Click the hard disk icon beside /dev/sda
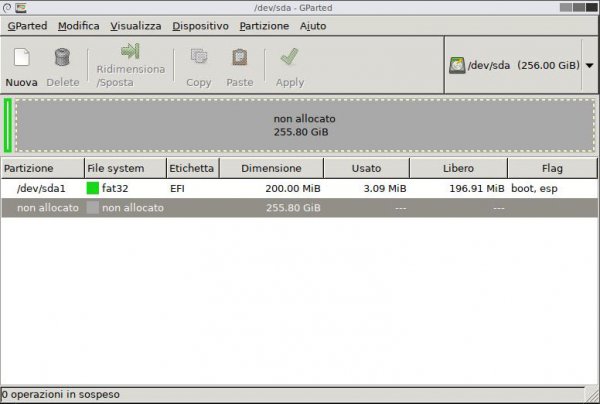Image resolution: width=600 pixels, height=404 pixels. (457, 65)
